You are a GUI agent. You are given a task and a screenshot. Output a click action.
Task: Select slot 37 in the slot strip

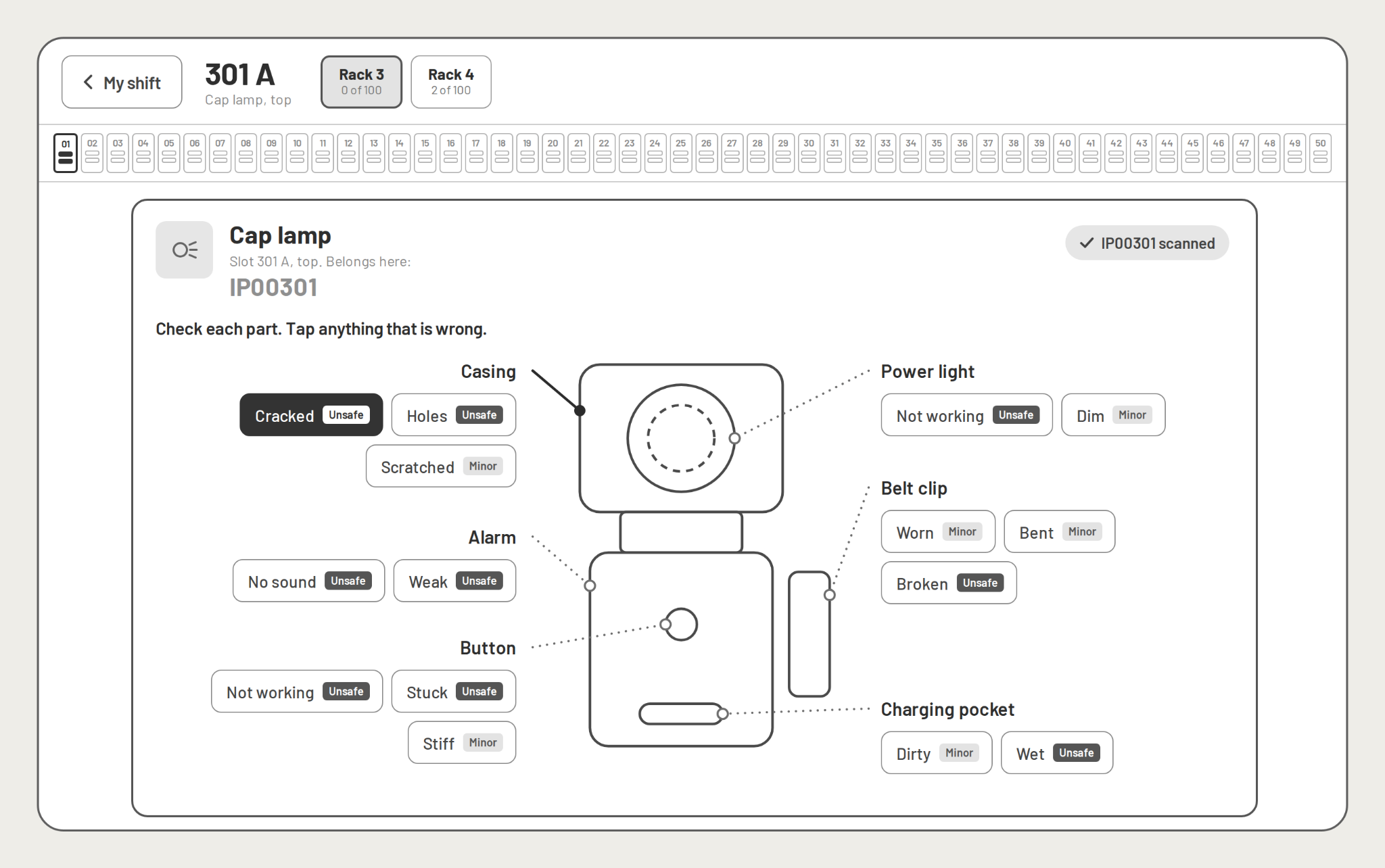coord(988,153)
